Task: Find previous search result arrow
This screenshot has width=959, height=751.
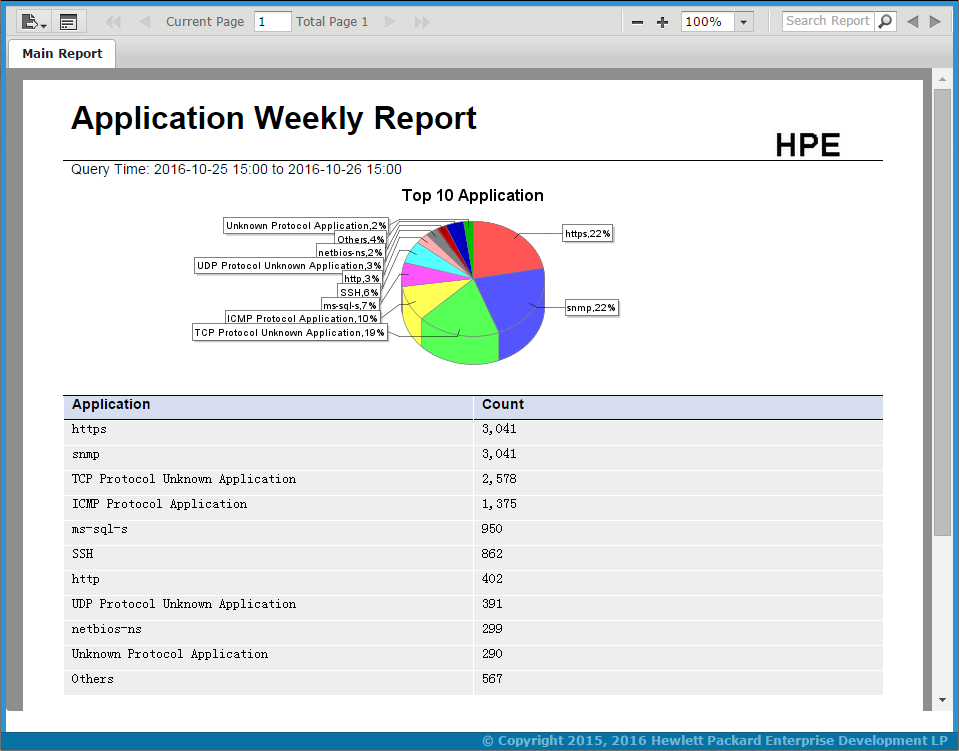Action: click(x=913, y=22)
